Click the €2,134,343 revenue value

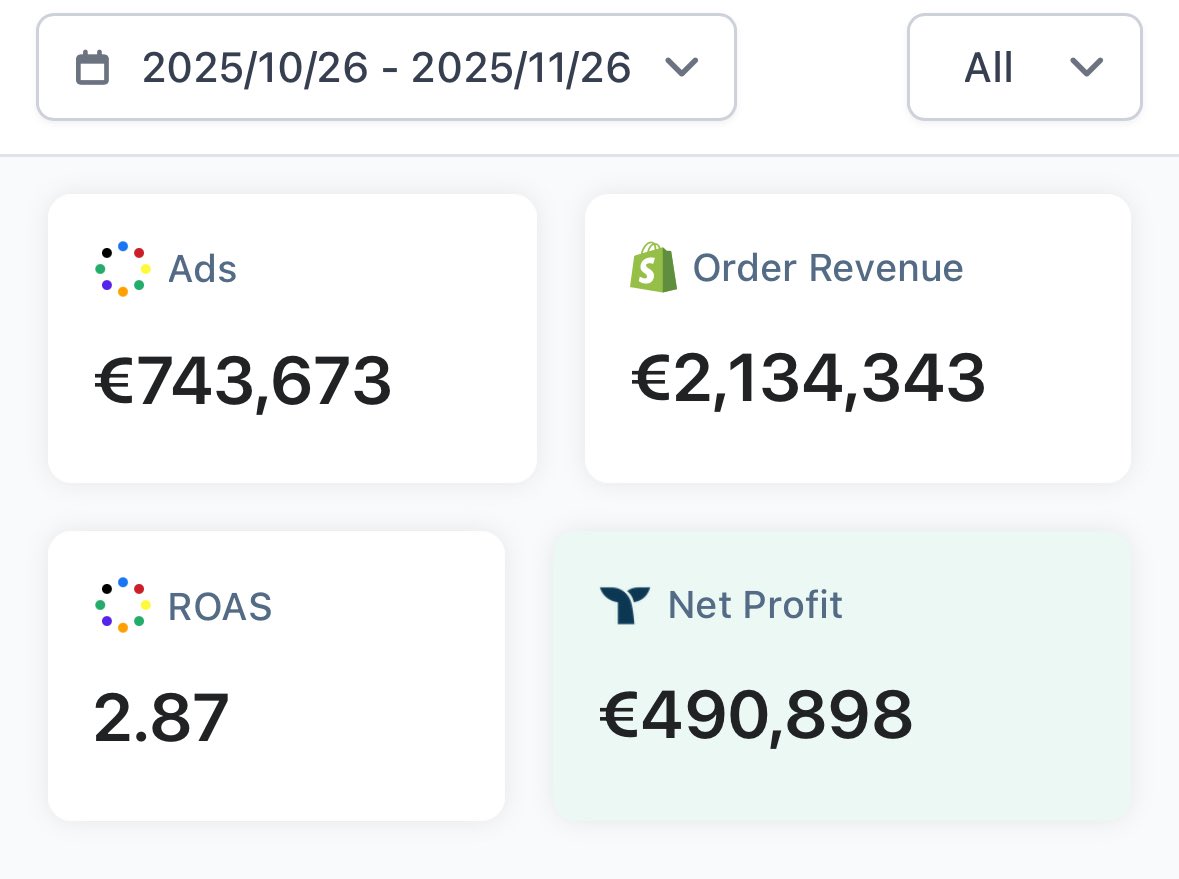pyautogui.click(x=808, y=378)
